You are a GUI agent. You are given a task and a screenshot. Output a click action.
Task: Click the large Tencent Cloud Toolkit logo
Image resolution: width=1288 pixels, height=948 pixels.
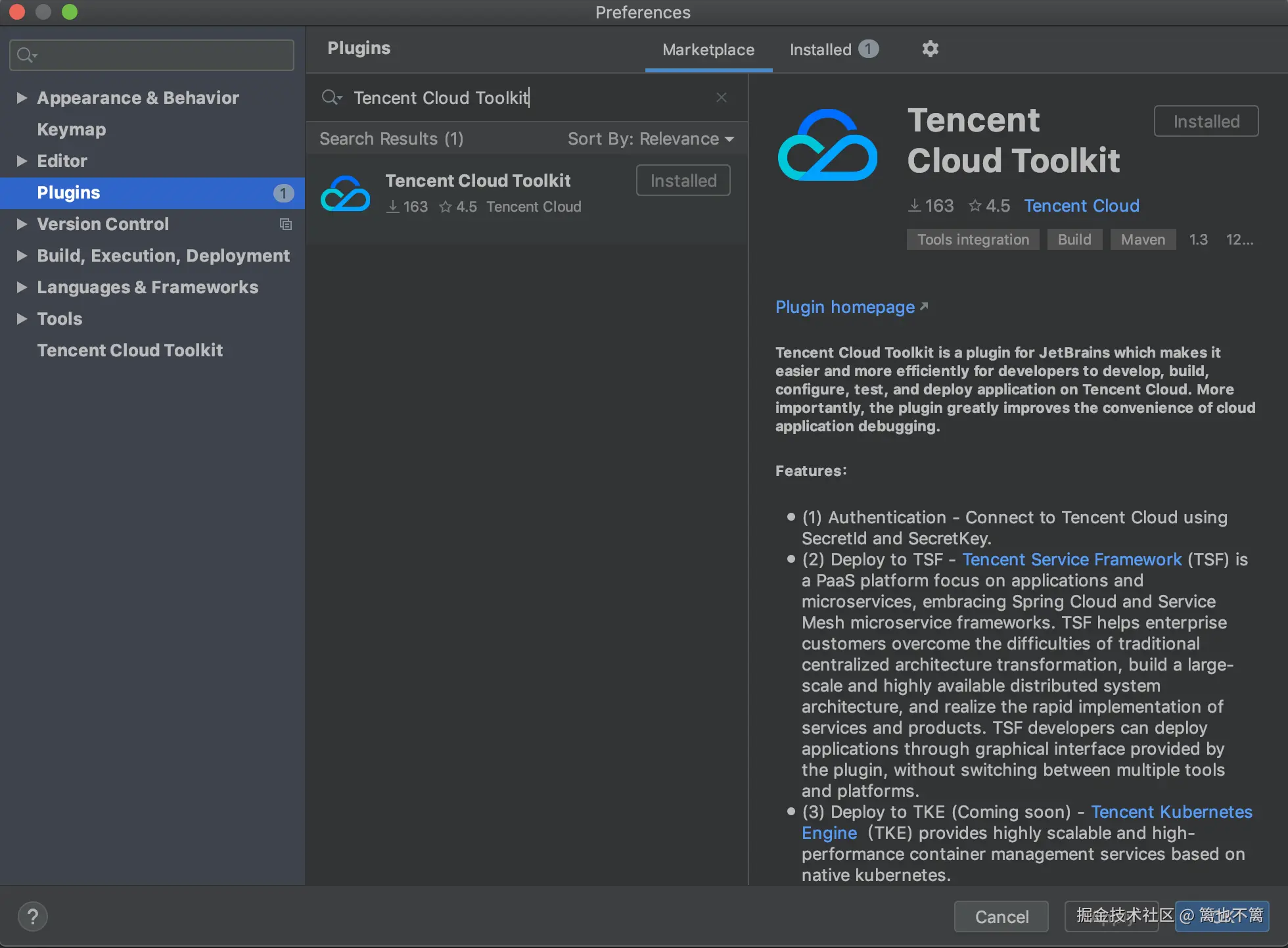coord(827,145)
